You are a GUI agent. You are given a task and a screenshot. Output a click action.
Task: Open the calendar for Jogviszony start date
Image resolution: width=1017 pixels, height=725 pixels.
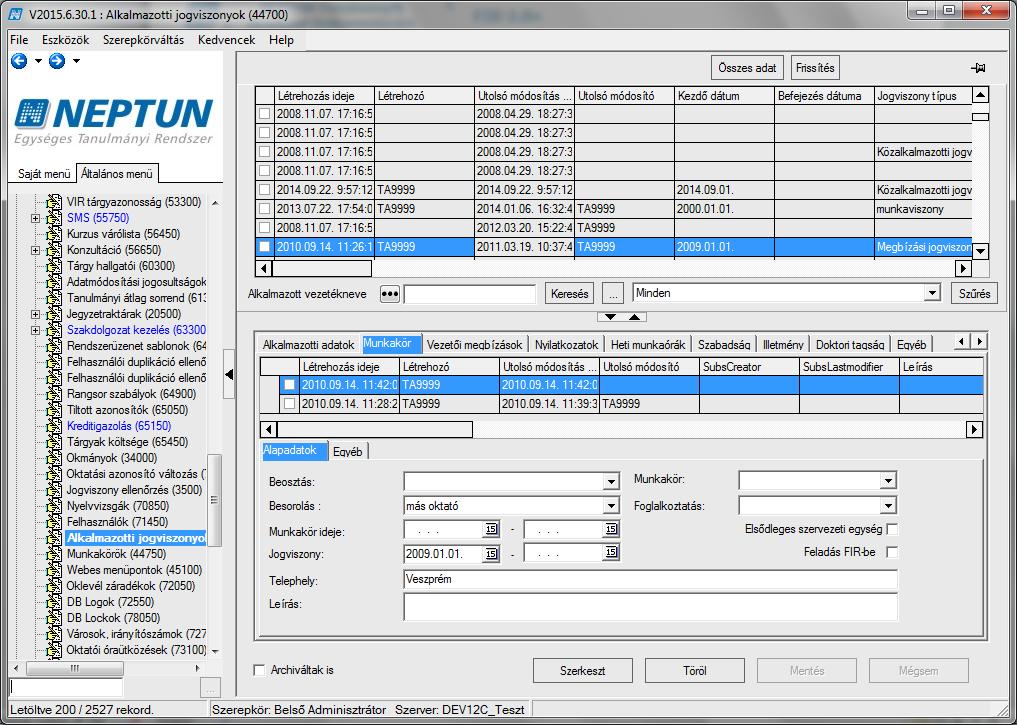(x=491, y=554)
